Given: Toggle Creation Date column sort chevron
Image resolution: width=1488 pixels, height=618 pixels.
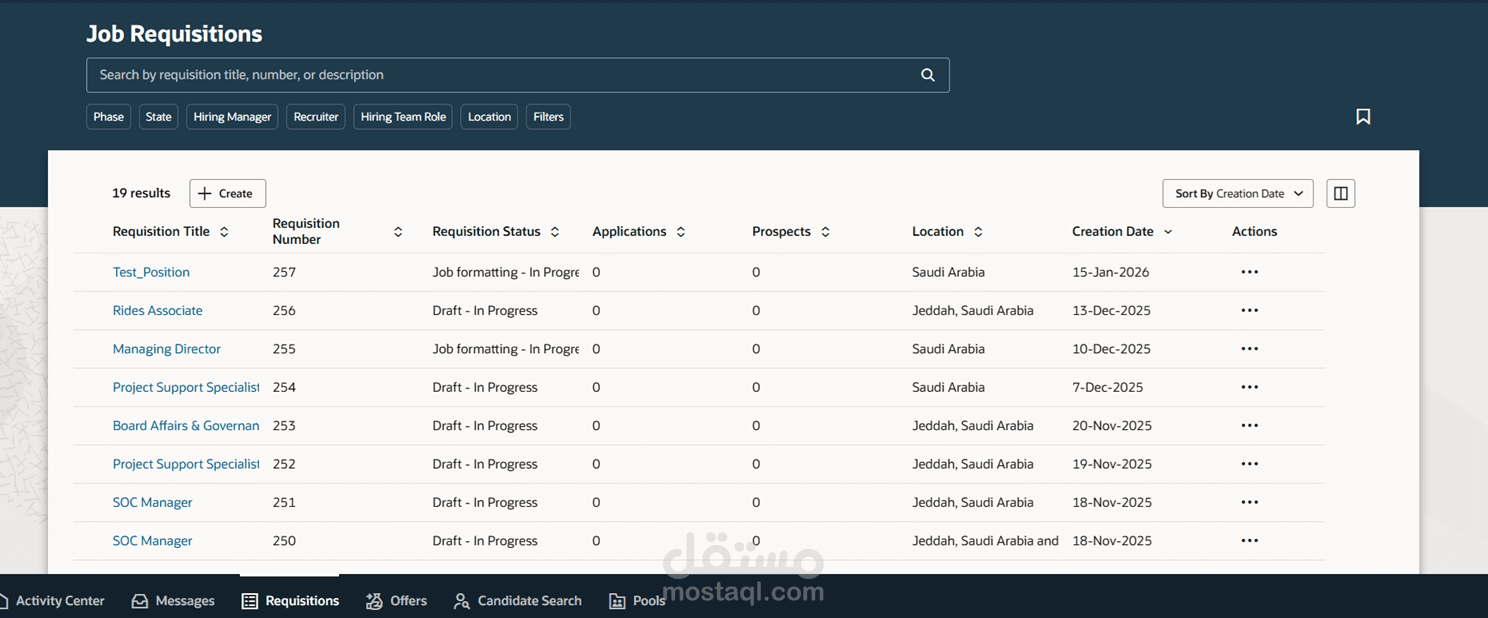Looking at the screenshot, I should (1168, 232).
